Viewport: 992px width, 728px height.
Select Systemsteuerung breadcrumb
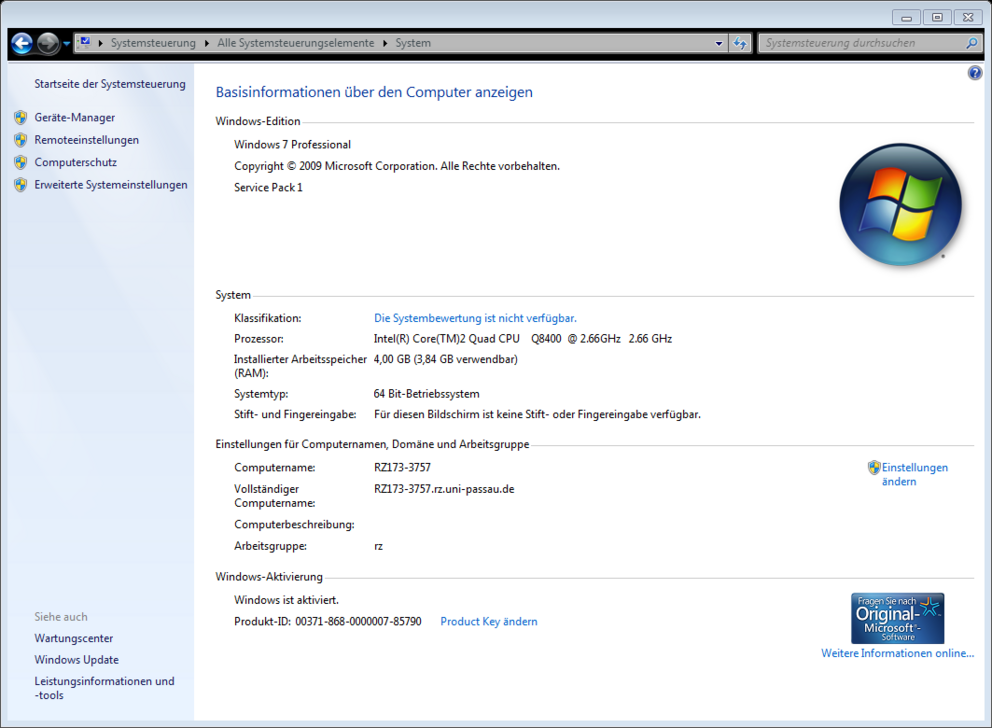pos(153,44)
